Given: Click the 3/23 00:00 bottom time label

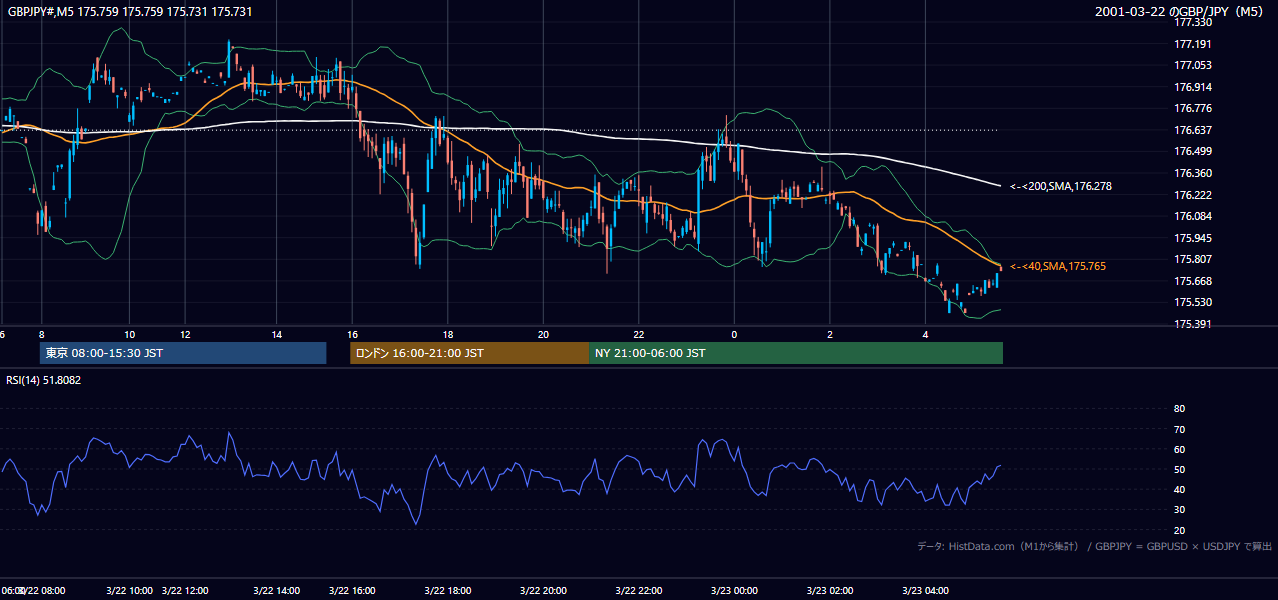Looking at the screenshot, I should coord(735,590).
